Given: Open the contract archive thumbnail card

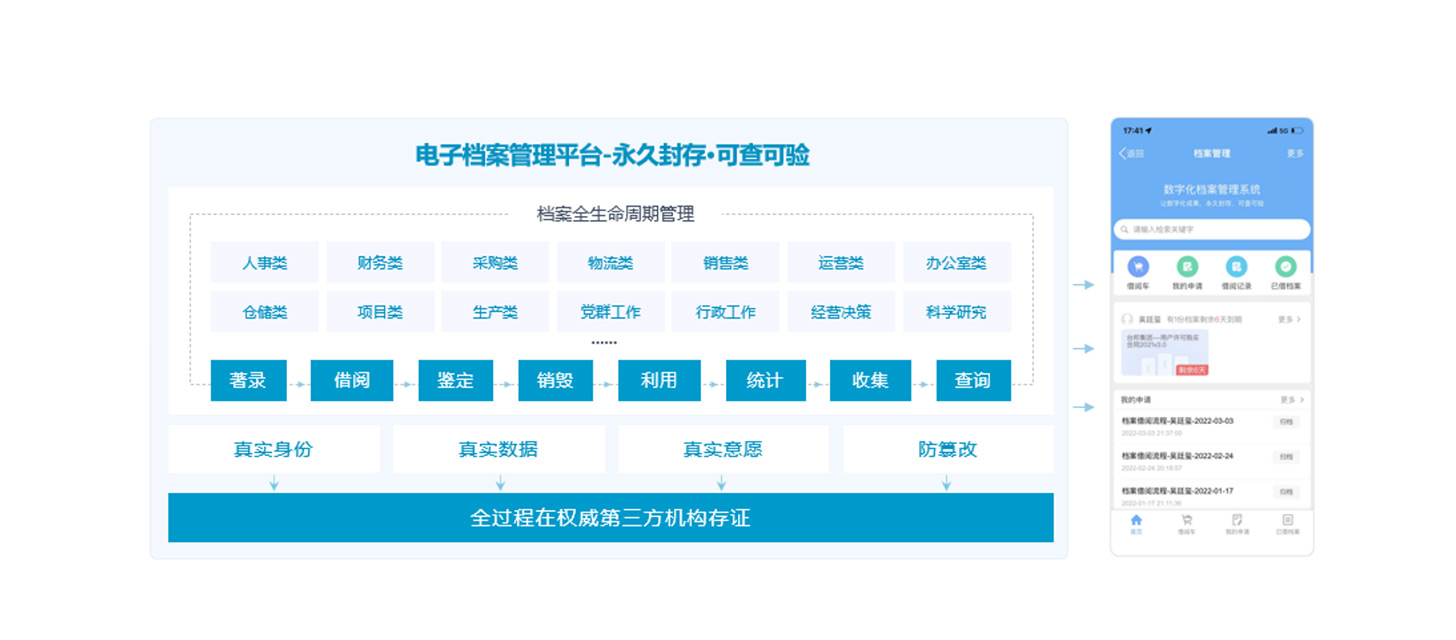Looking at the screenshot, I should [1164, 352].
